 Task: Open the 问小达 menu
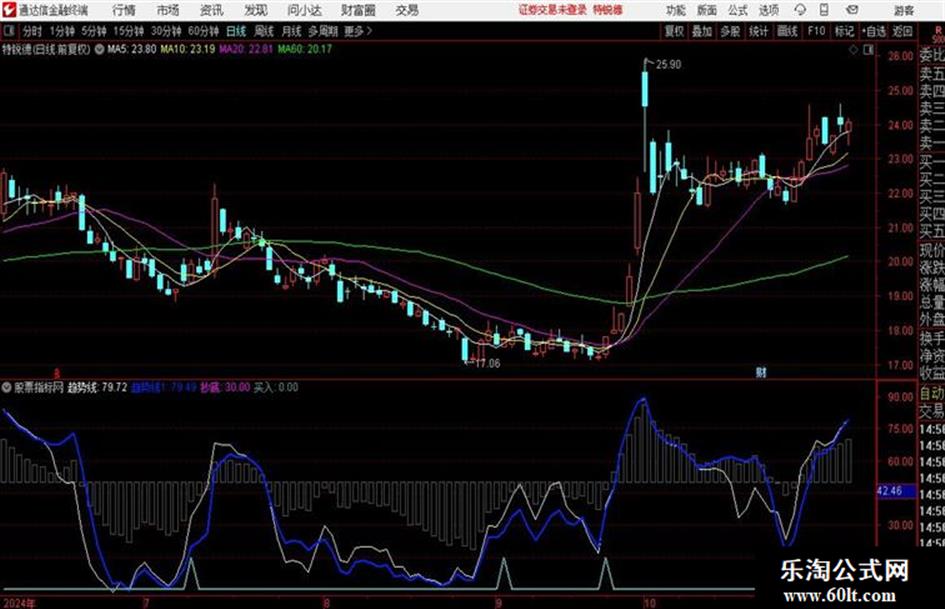304,10
